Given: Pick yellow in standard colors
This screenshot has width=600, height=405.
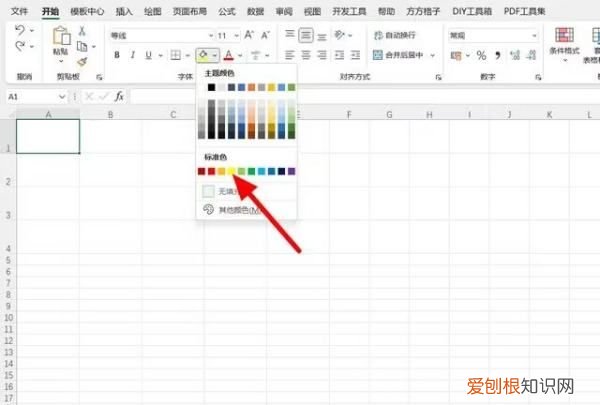Looking at the screenshot, I should click(x=232, y=171).
